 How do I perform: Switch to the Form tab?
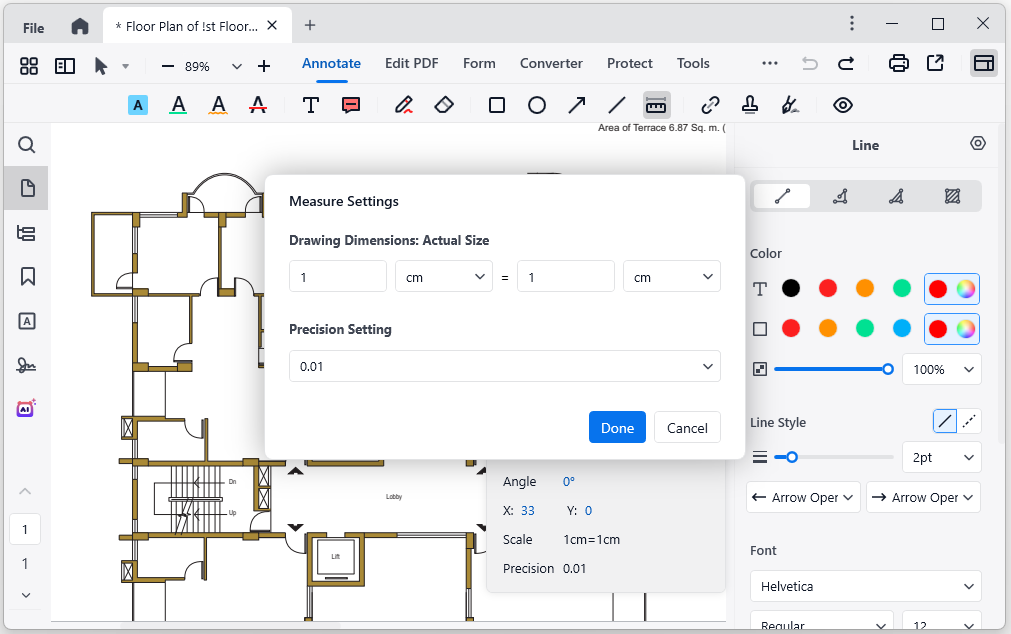[x=479, y=63]
